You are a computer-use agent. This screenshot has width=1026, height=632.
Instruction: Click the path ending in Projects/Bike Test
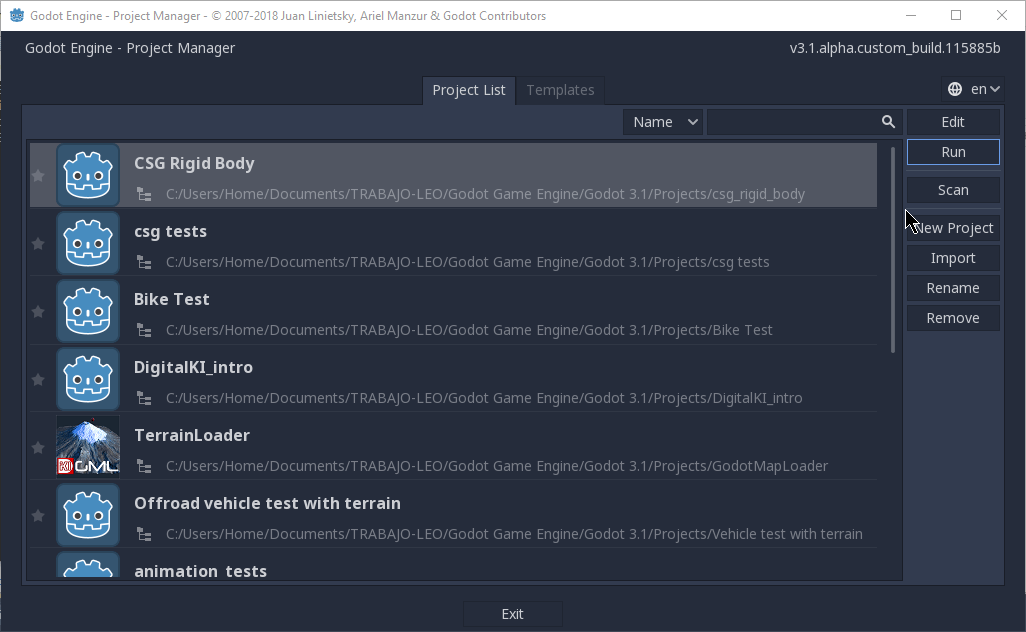(469, 330)
